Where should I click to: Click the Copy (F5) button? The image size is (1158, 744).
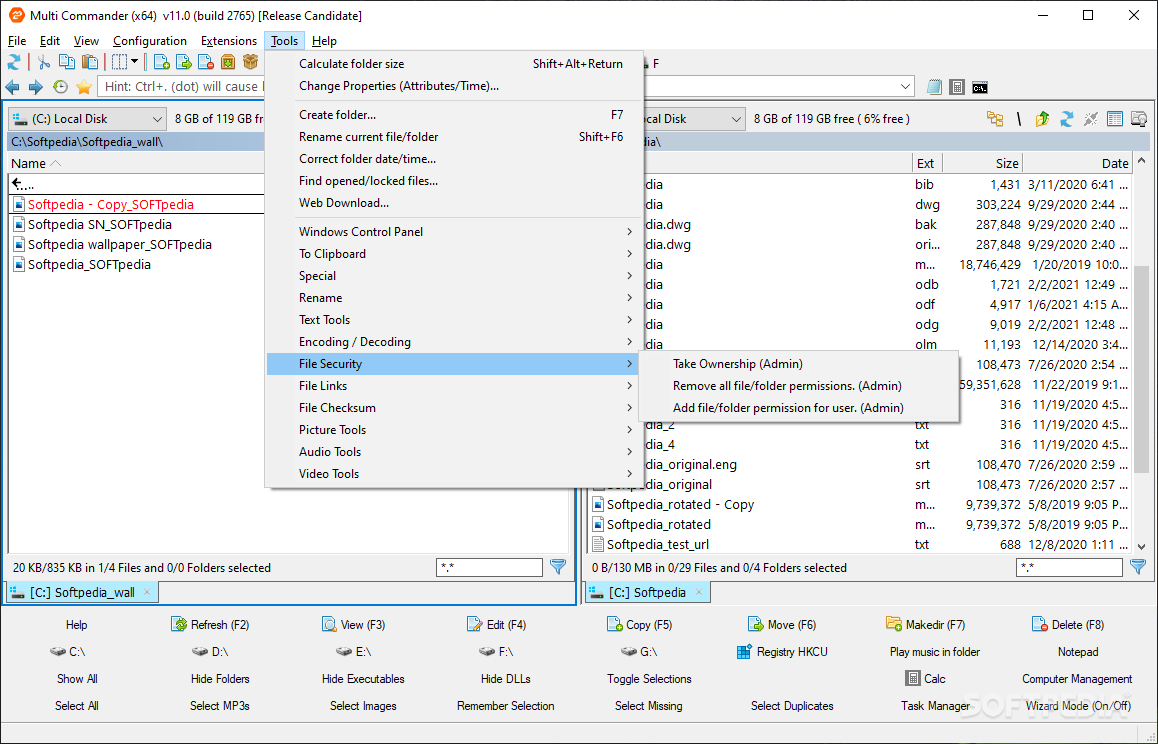[640, 624]
